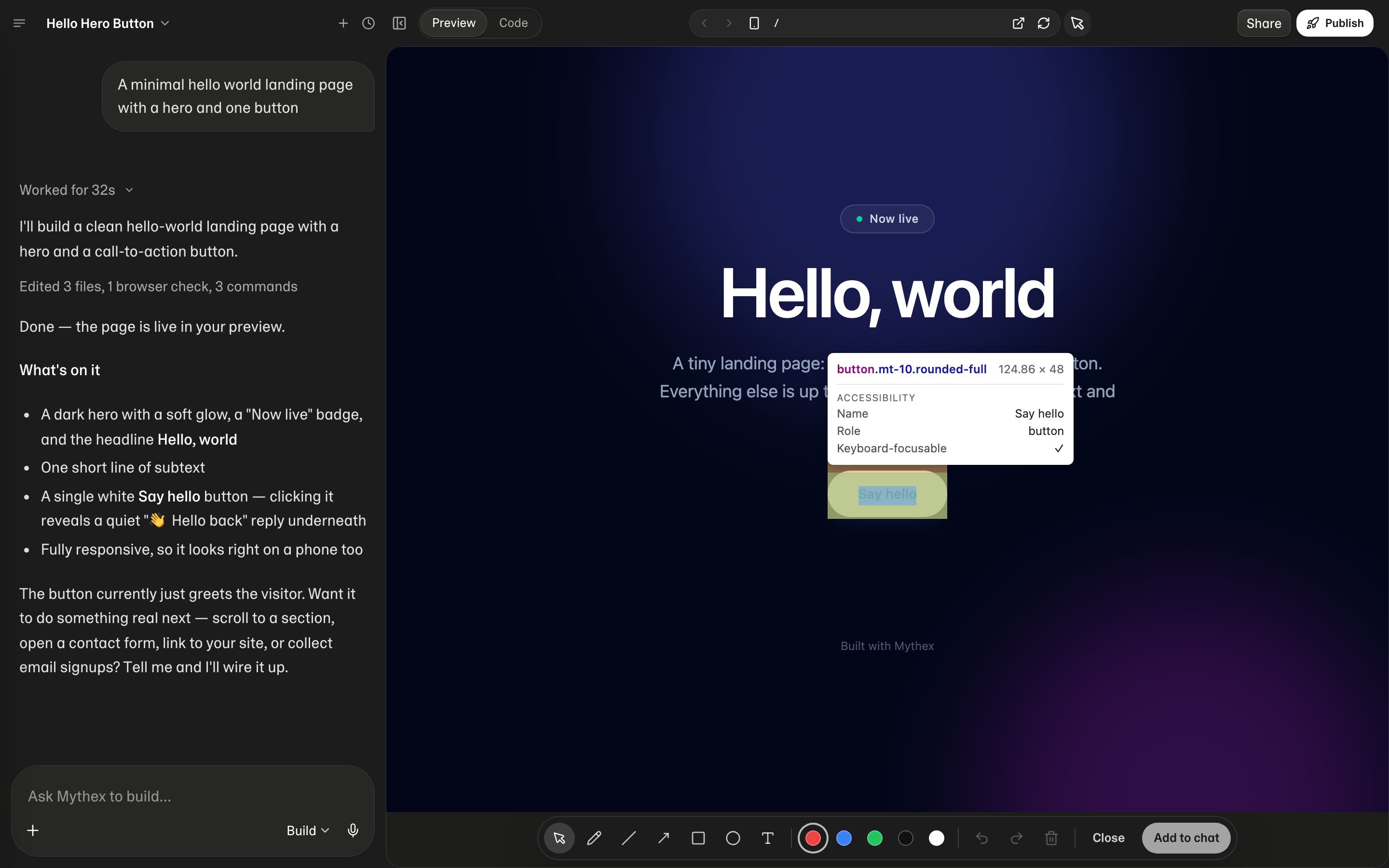1389x868 pixels.
Task: Select the arrow tool
Action: tap(664, 838)
